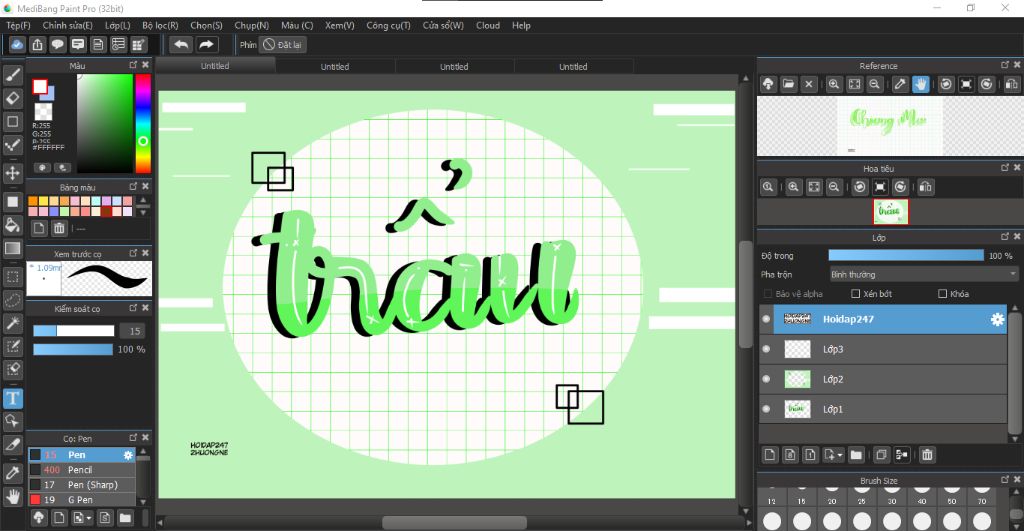
Task: Select the Move tool
Action: click(12, 173)
